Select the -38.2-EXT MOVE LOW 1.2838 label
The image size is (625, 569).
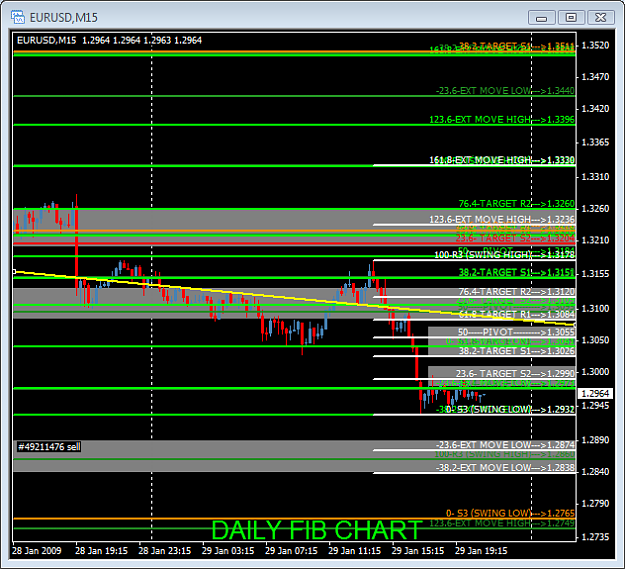505,468
